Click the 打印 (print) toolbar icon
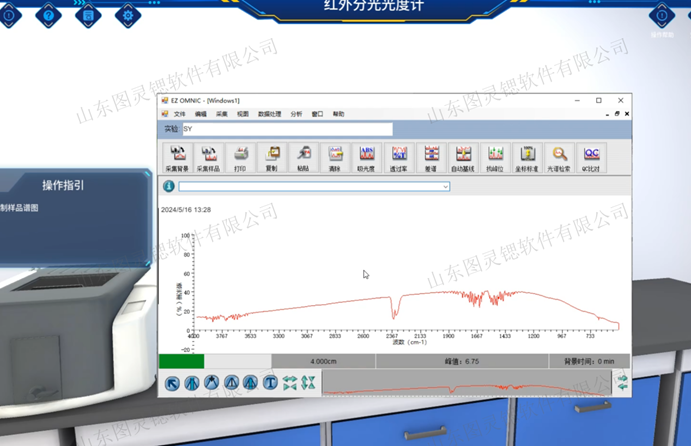The image size is (691, 446). click(240, 157)
